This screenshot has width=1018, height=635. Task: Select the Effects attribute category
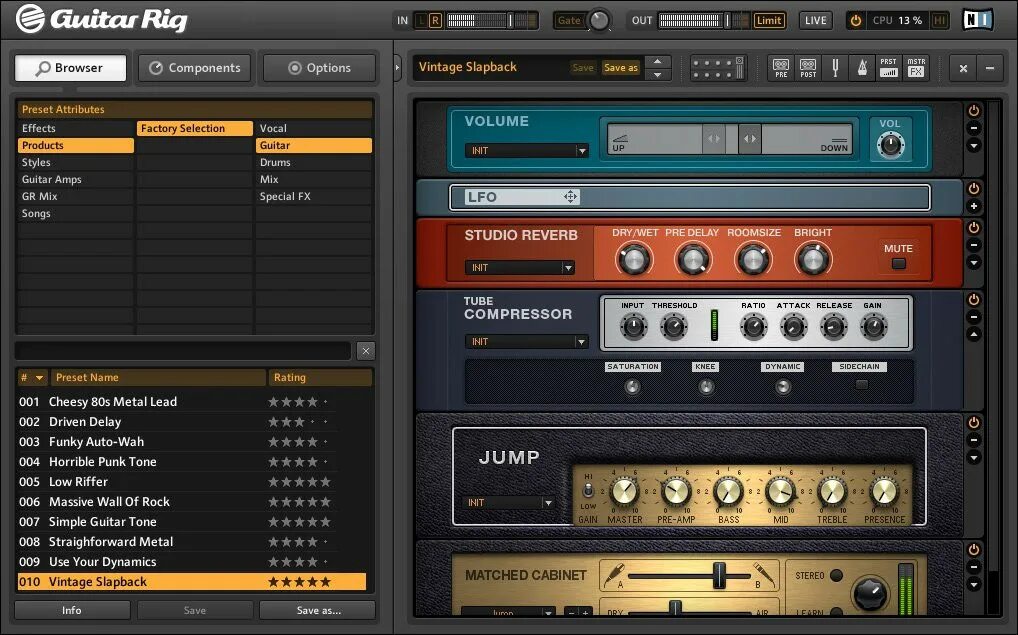pyautogui.click(x=75, y=129)
